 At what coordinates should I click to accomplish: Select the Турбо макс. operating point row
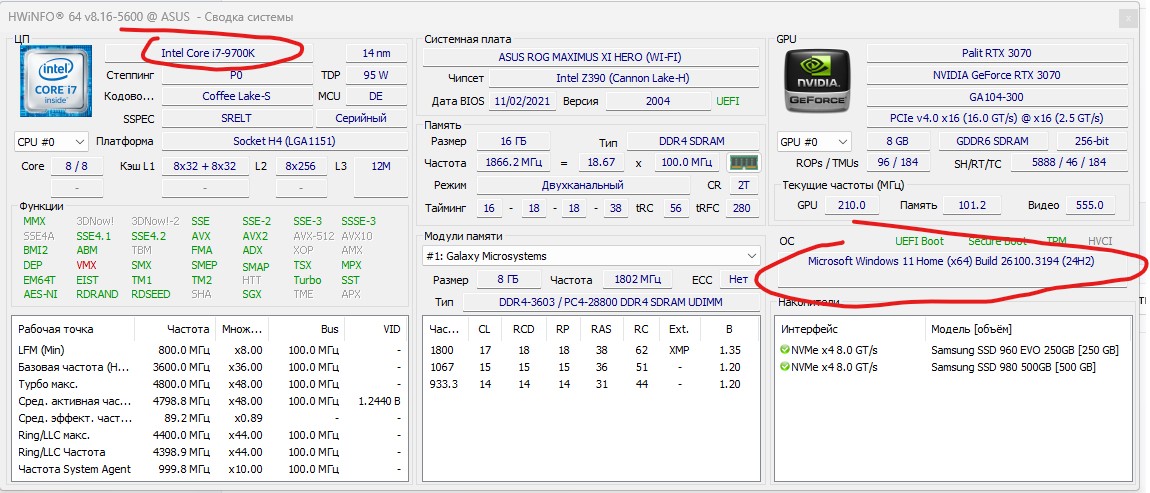210,384
